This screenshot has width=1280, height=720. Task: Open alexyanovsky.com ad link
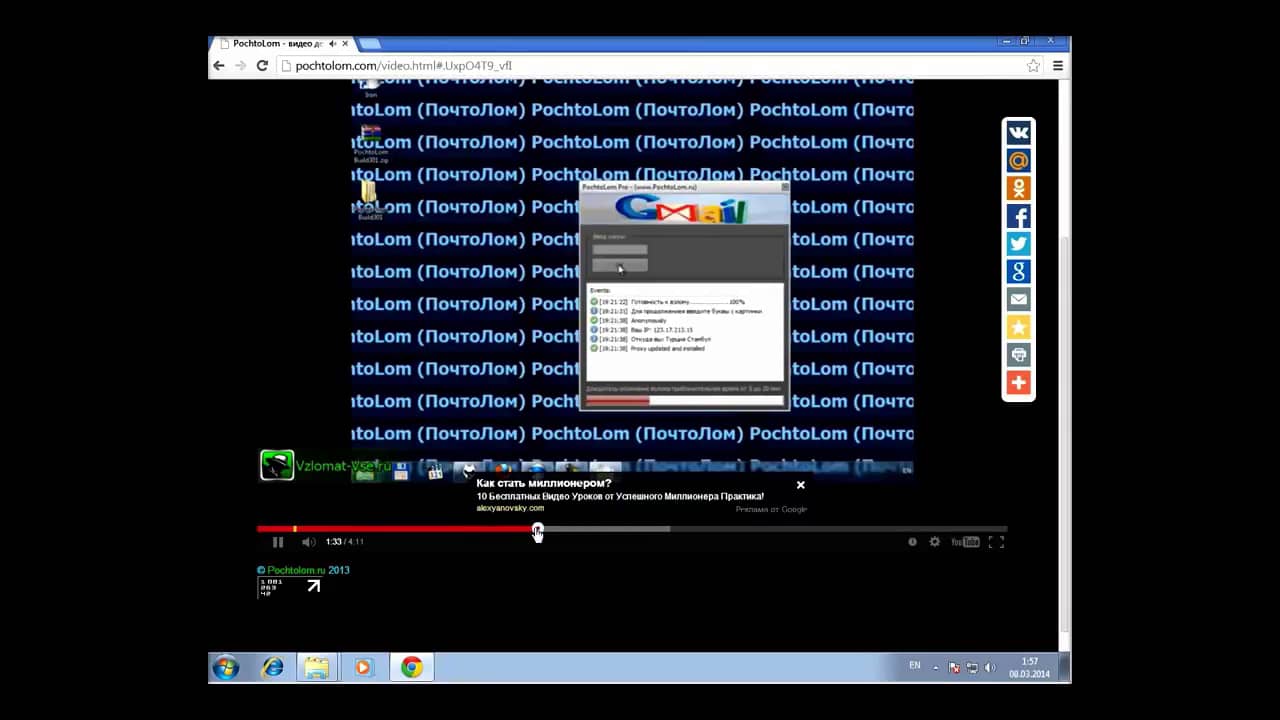click(510, 508)
